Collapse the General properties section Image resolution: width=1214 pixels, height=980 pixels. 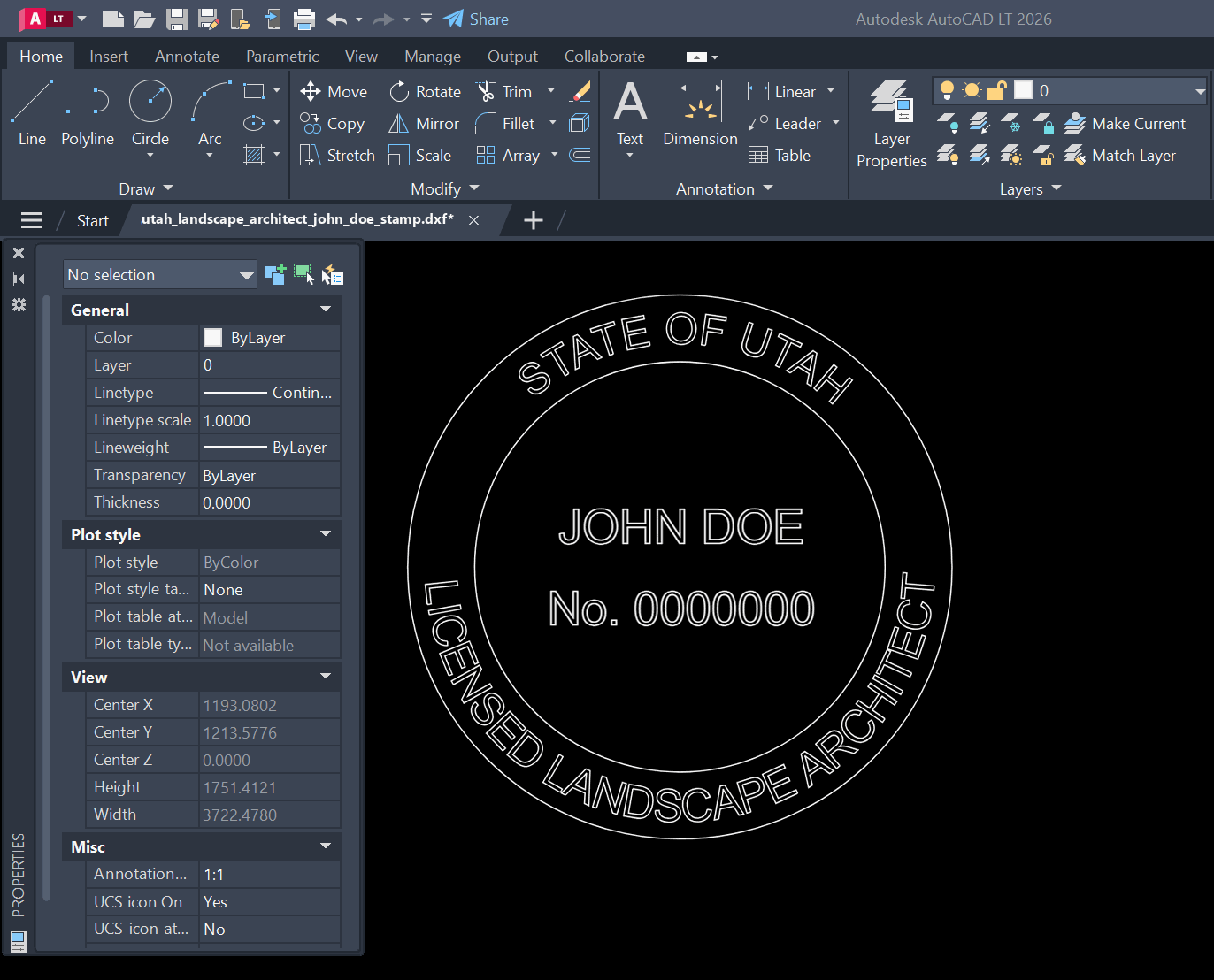326,310
